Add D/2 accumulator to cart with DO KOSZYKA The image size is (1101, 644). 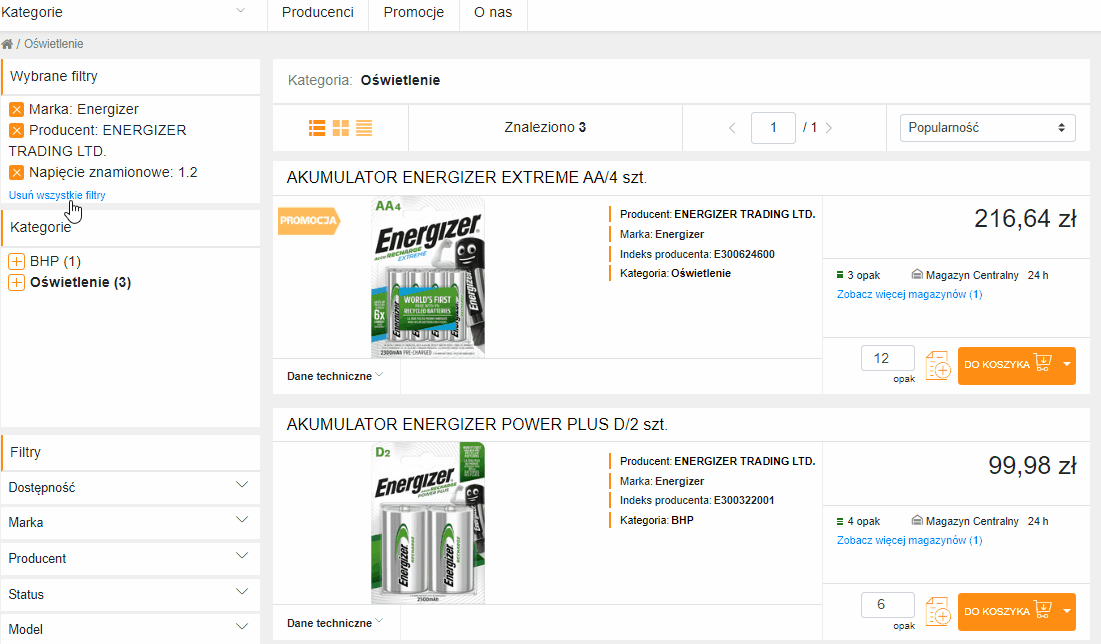(1008, 611)
